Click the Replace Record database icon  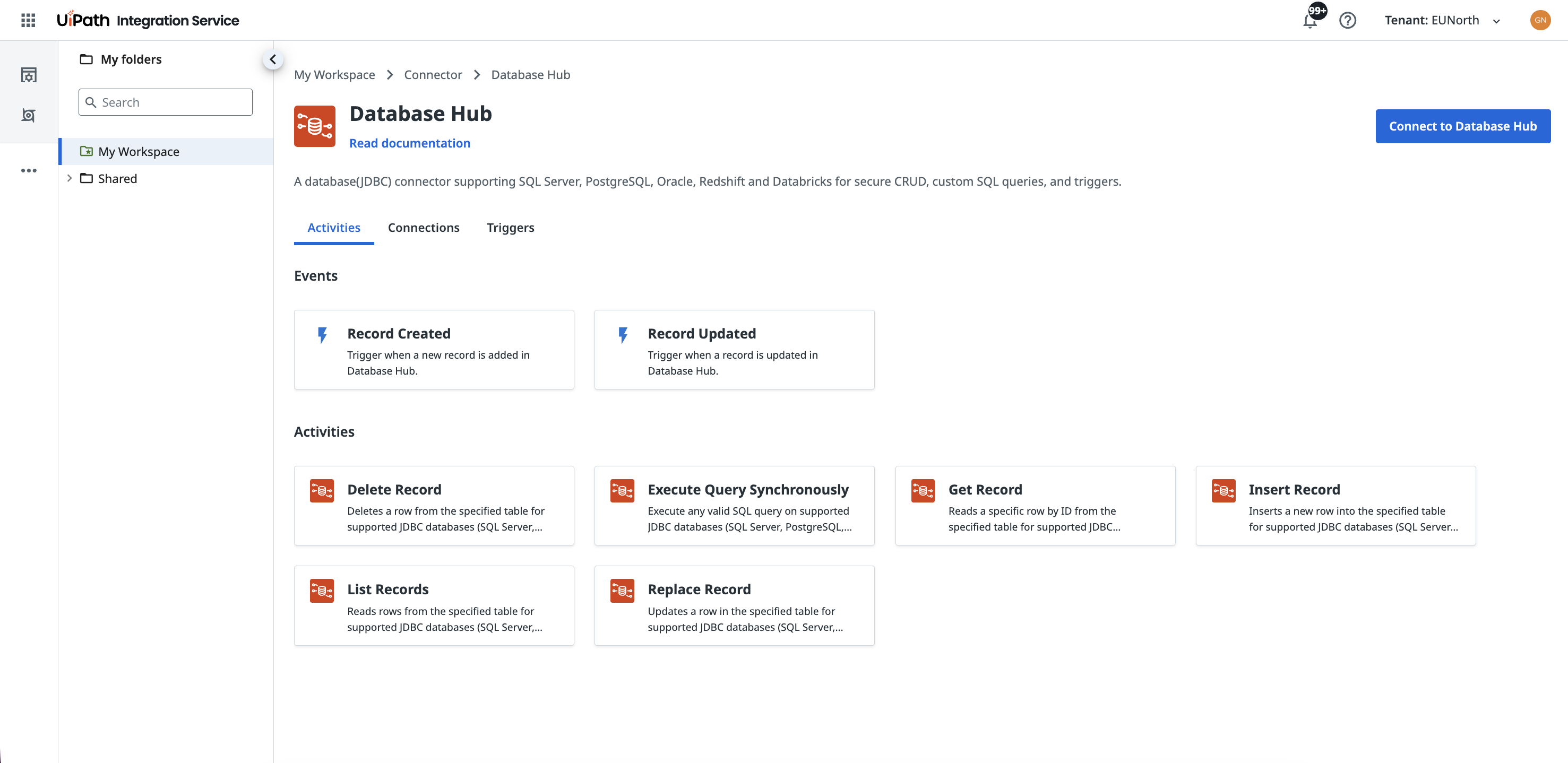[622, 590]
